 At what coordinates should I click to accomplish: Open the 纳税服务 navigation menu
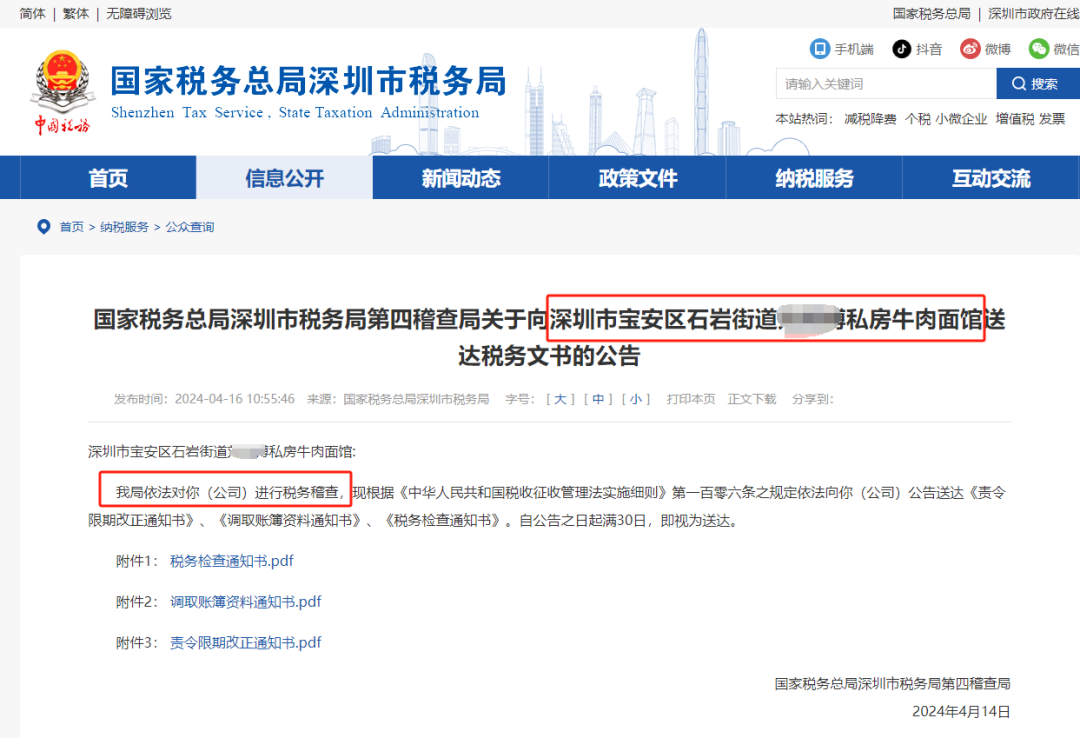tap(814, 179)
